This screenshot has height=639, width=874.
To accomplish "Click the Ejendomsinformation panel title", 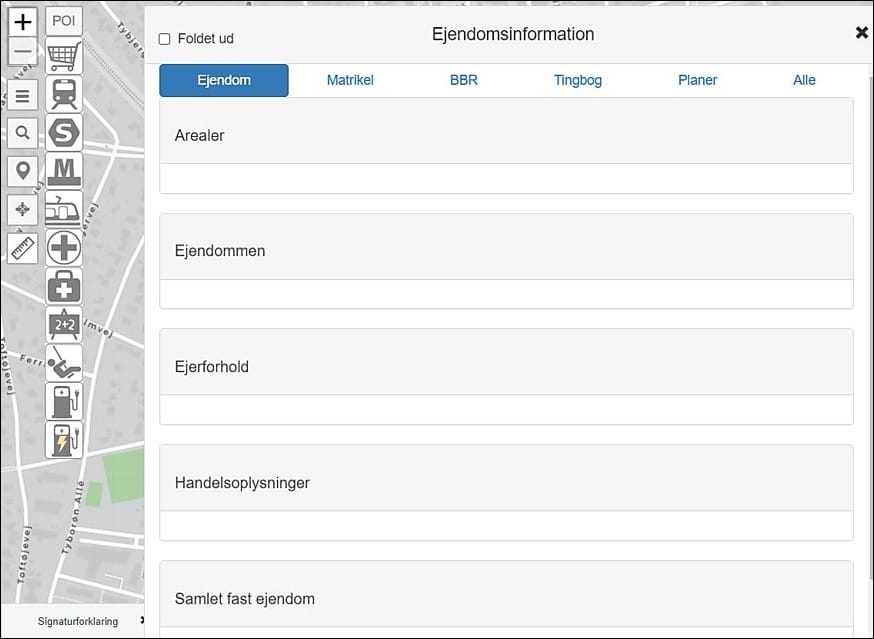I will click(x=513, y=34).
